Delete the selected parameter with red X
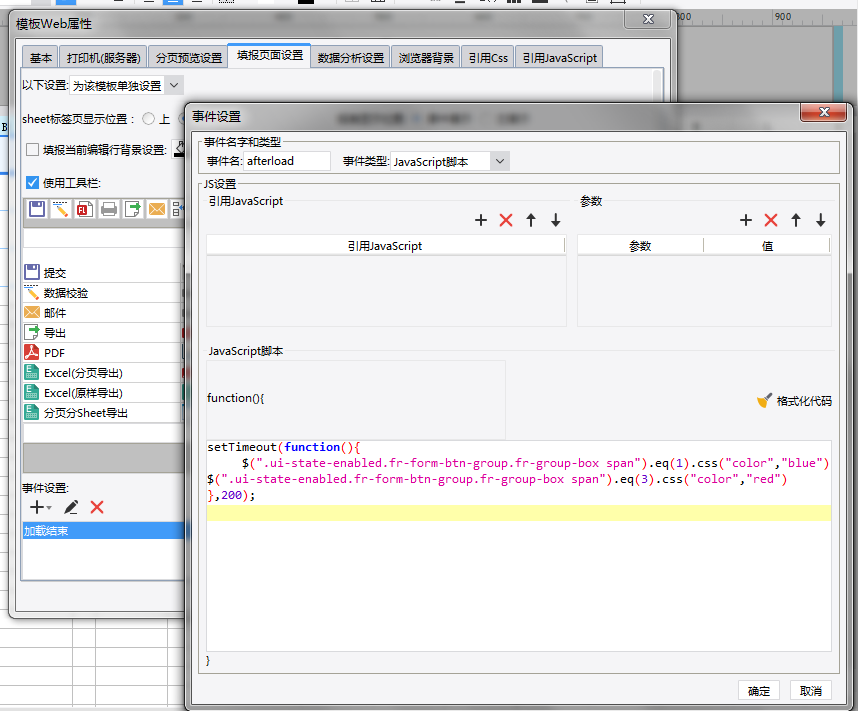Image resolution: width=858 pixels, height=711 pixels. 771,220
